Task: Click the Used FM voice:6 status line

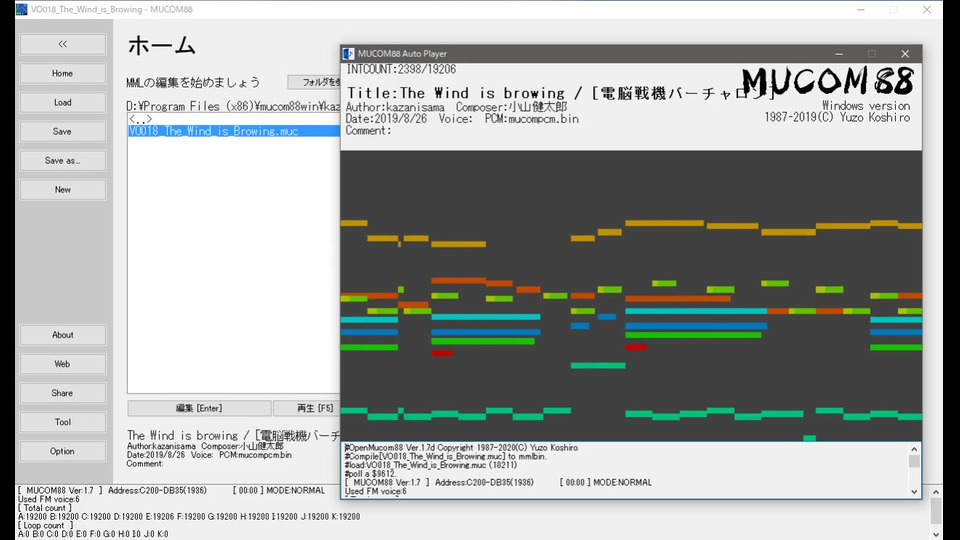Action: [49, 499]
